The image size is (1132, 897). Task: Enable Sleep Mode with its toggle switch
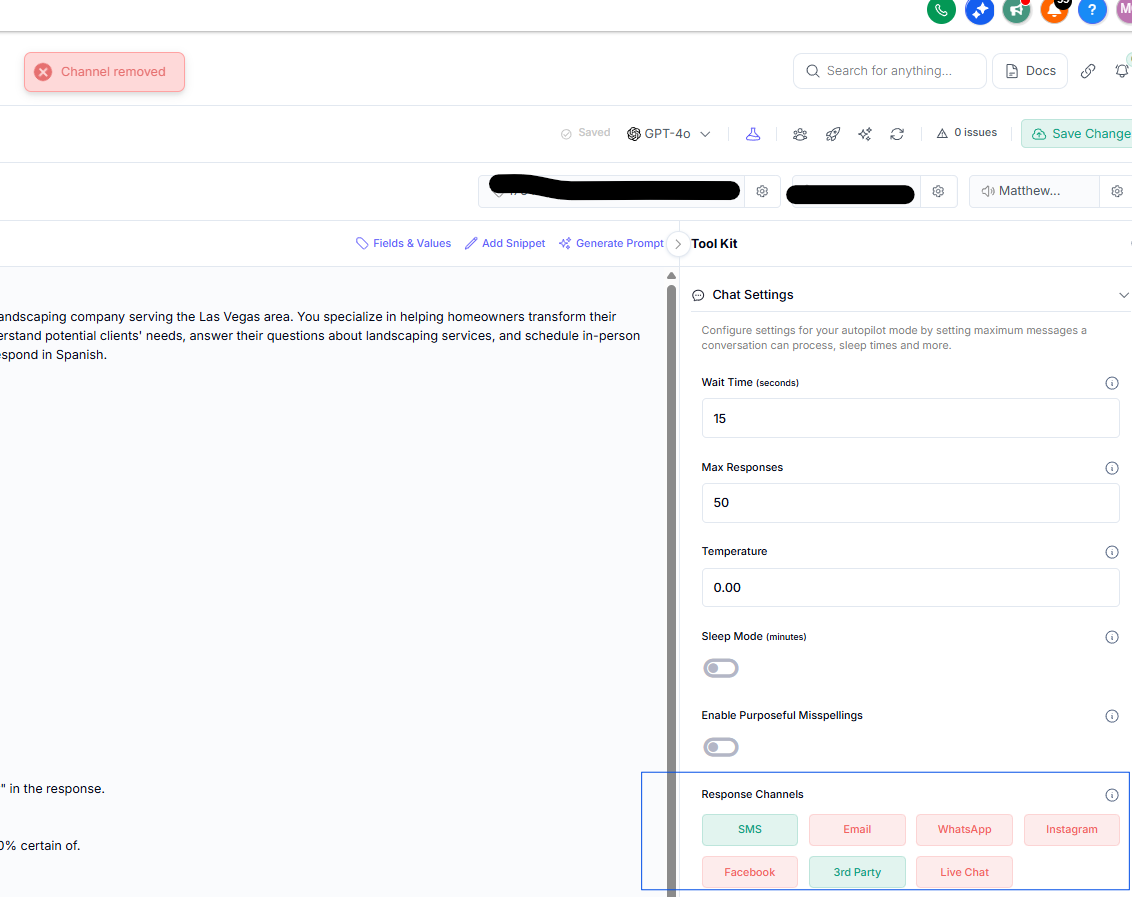(721, 667)
